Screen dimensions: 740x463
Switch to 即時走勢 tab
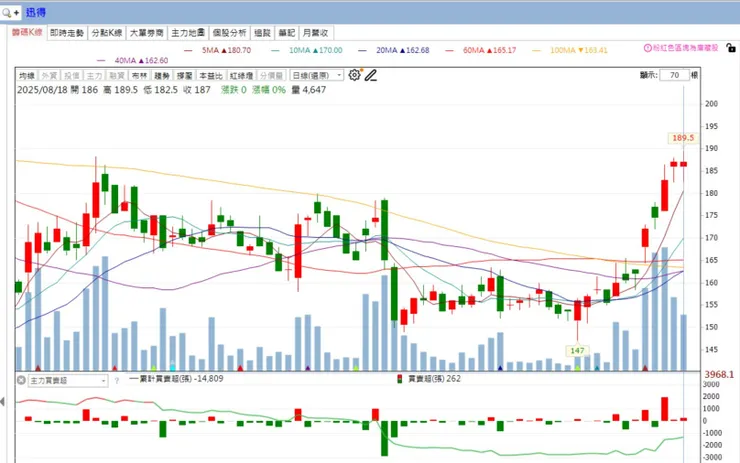(x=67, y=33)
